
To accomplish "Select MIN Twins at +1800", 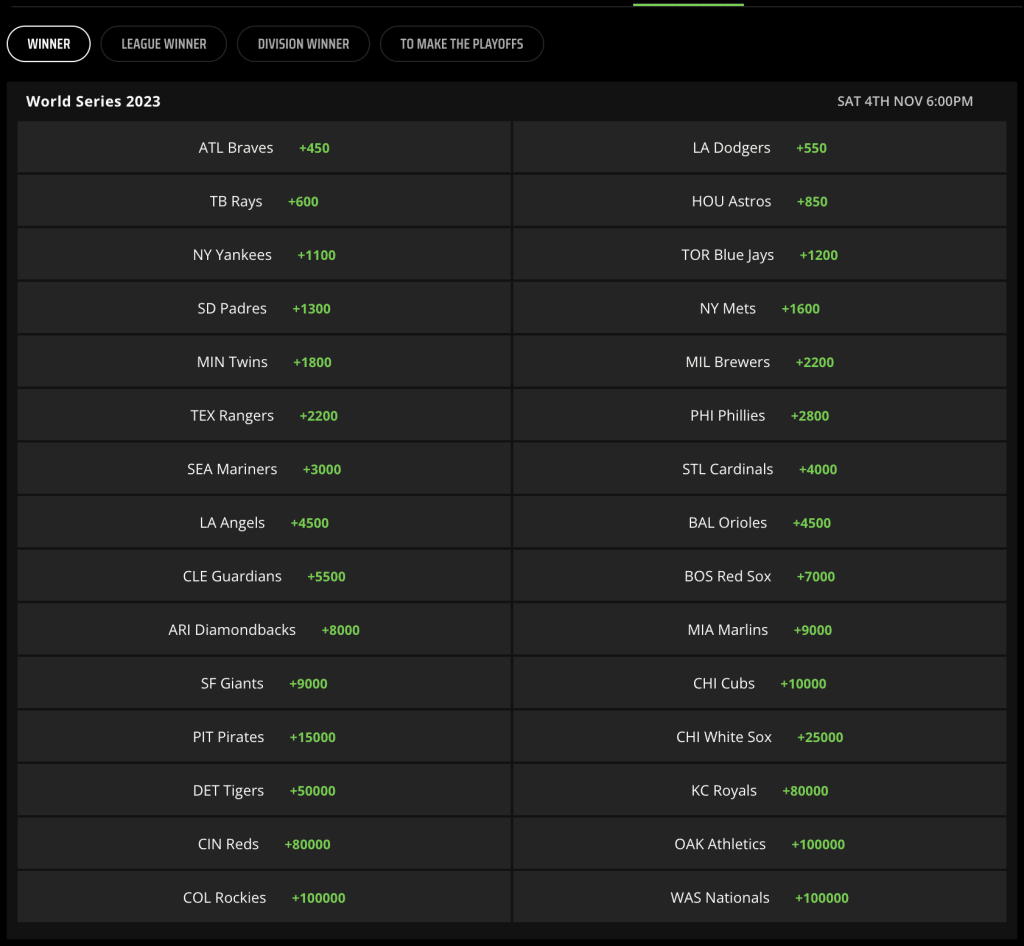I will pyautogui.click(x=264, y=362).
